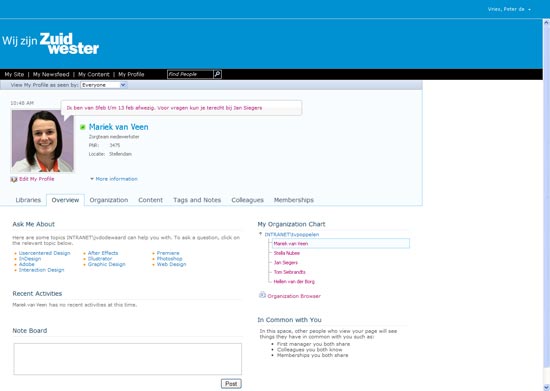Click the scrollbar down arrow
The width and height of the screenshot is (550, 391).
click(546, 387)
